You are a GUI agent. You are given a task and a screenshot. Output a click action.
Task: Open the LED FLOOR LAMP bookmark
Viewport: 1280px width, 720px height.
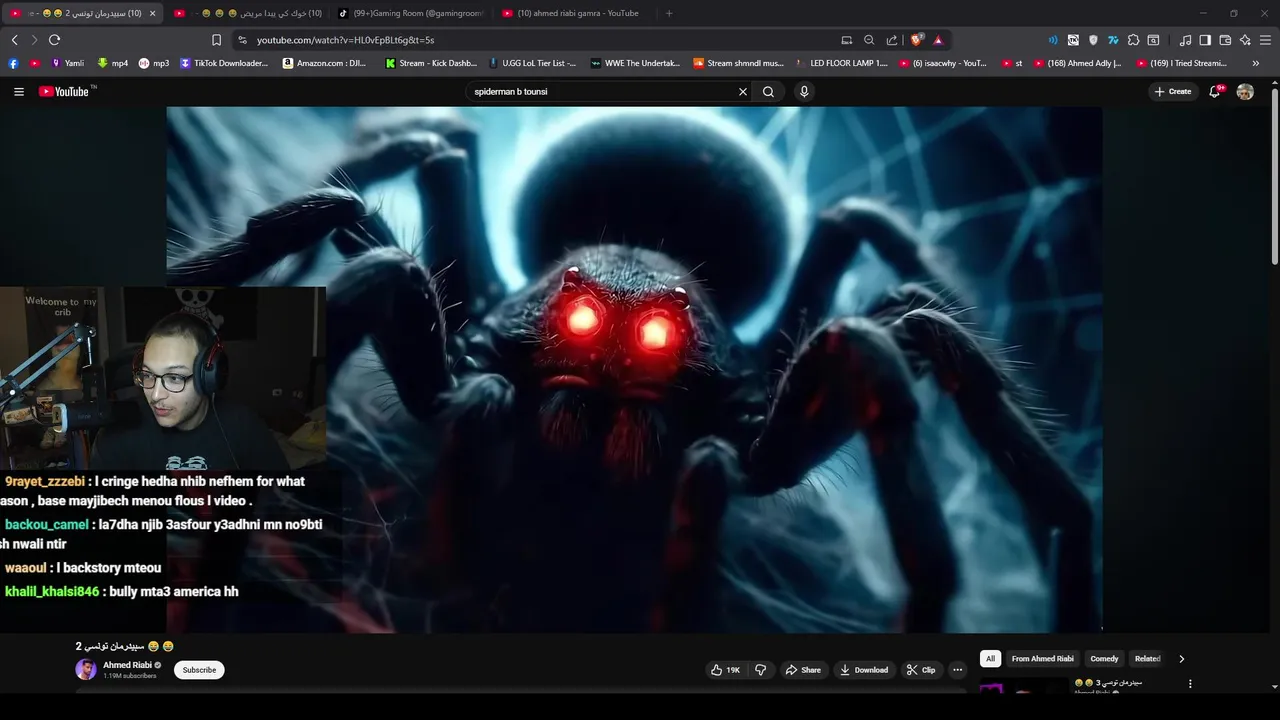pyautogui.click(x=841, y=63)
